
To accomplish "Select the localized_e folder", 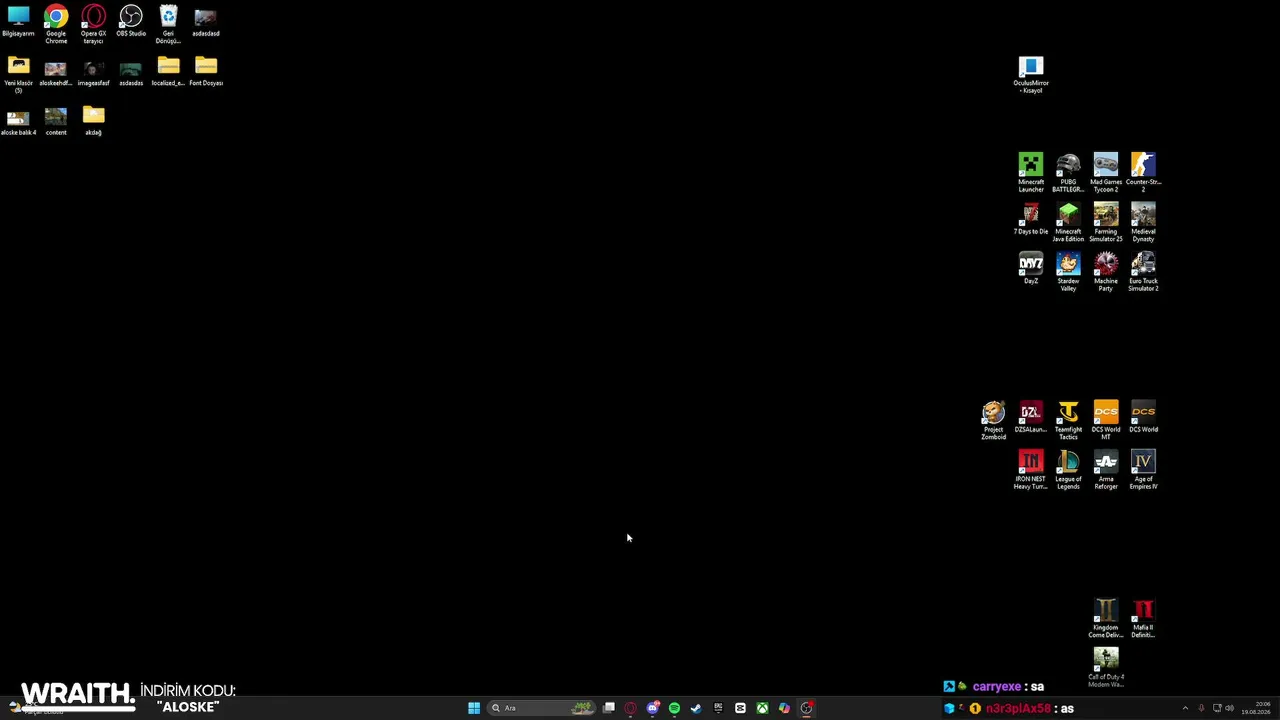I will 168,72.
